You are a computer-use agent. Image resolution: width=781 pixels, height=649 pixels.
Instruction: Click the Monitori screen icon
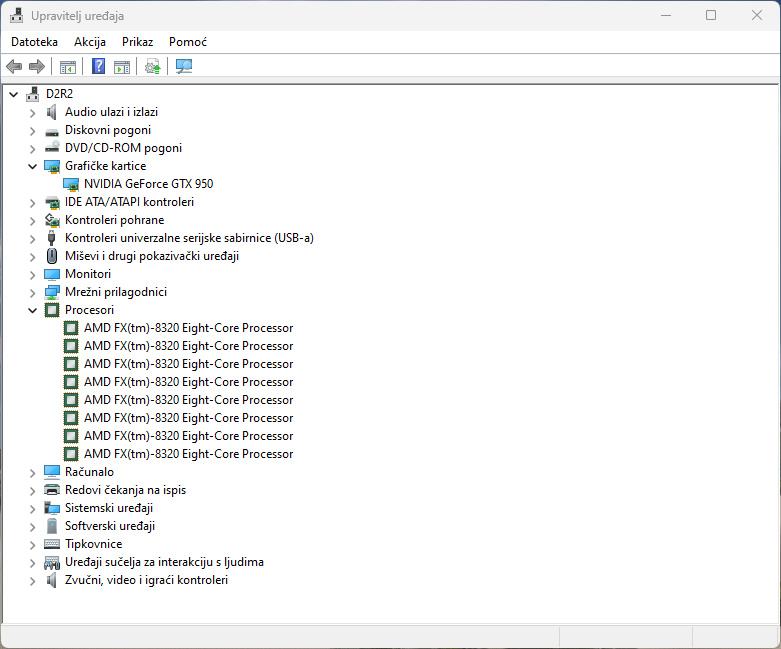tap(52, 274)
